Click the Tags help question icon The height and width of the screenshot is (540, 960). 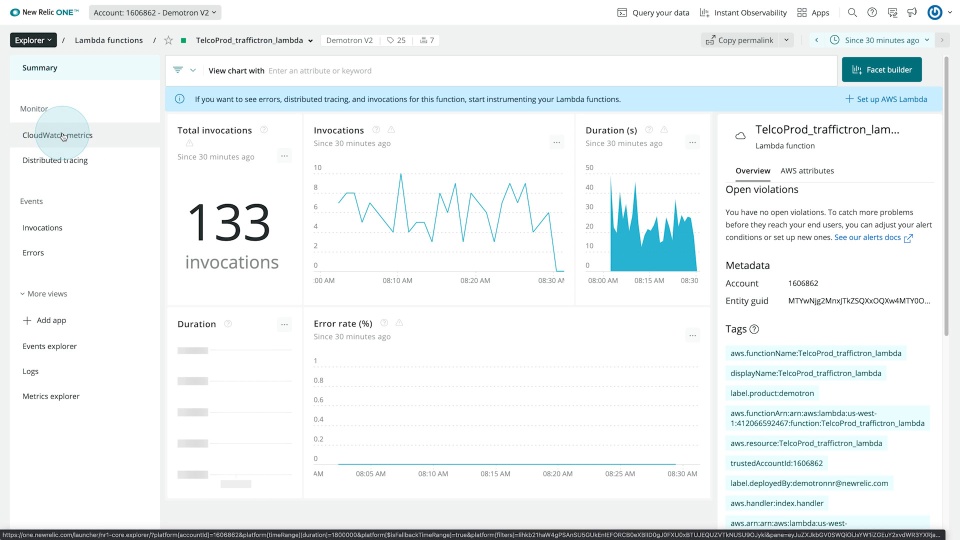coord(754,329)
